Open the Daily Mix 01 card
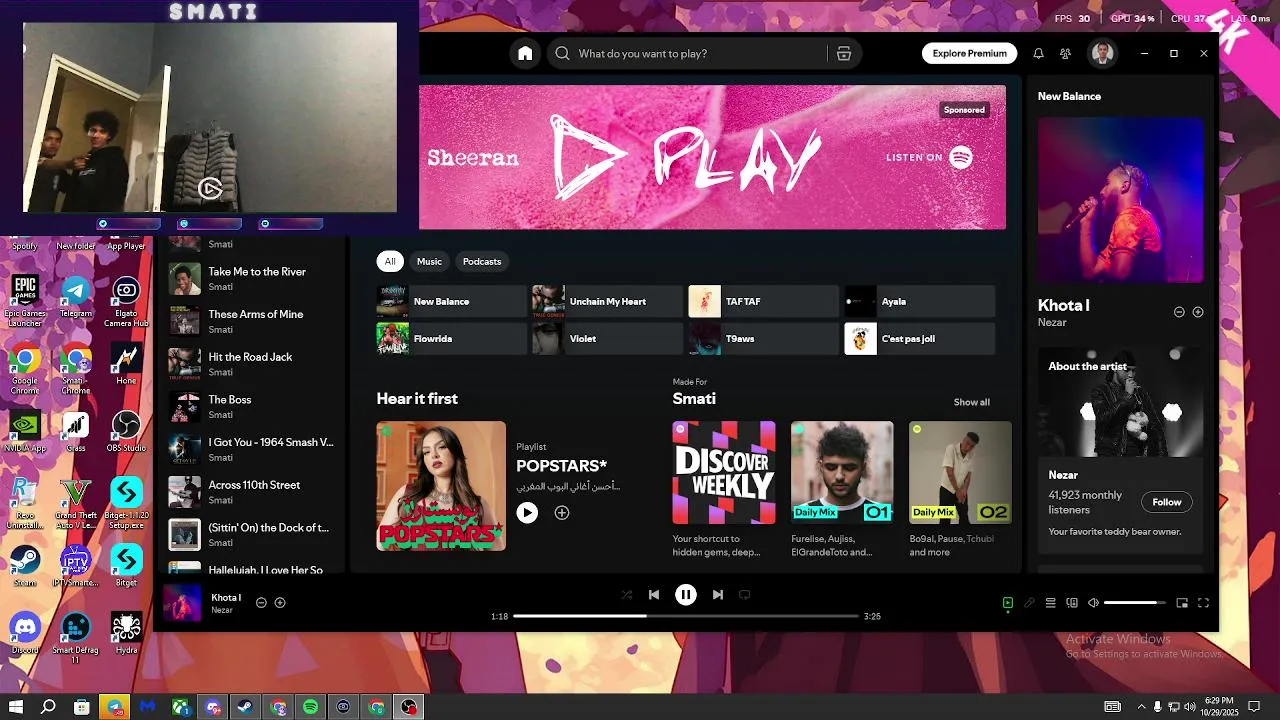The height and width of the screenshot is (720, 1280). pyautogui.click(x=842, y=472)
